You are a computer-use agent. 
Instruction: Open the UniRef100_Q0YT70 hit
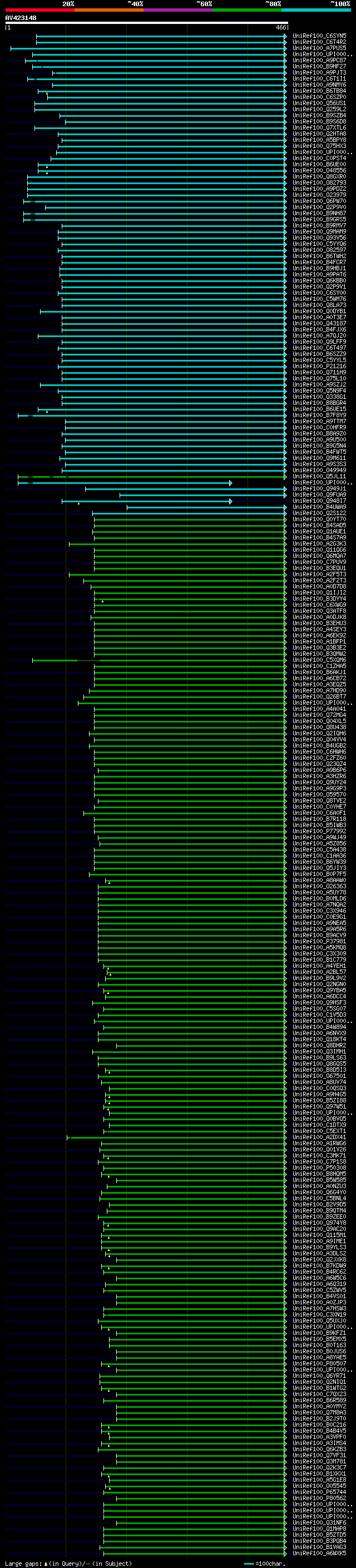click(x=319, y=519)
